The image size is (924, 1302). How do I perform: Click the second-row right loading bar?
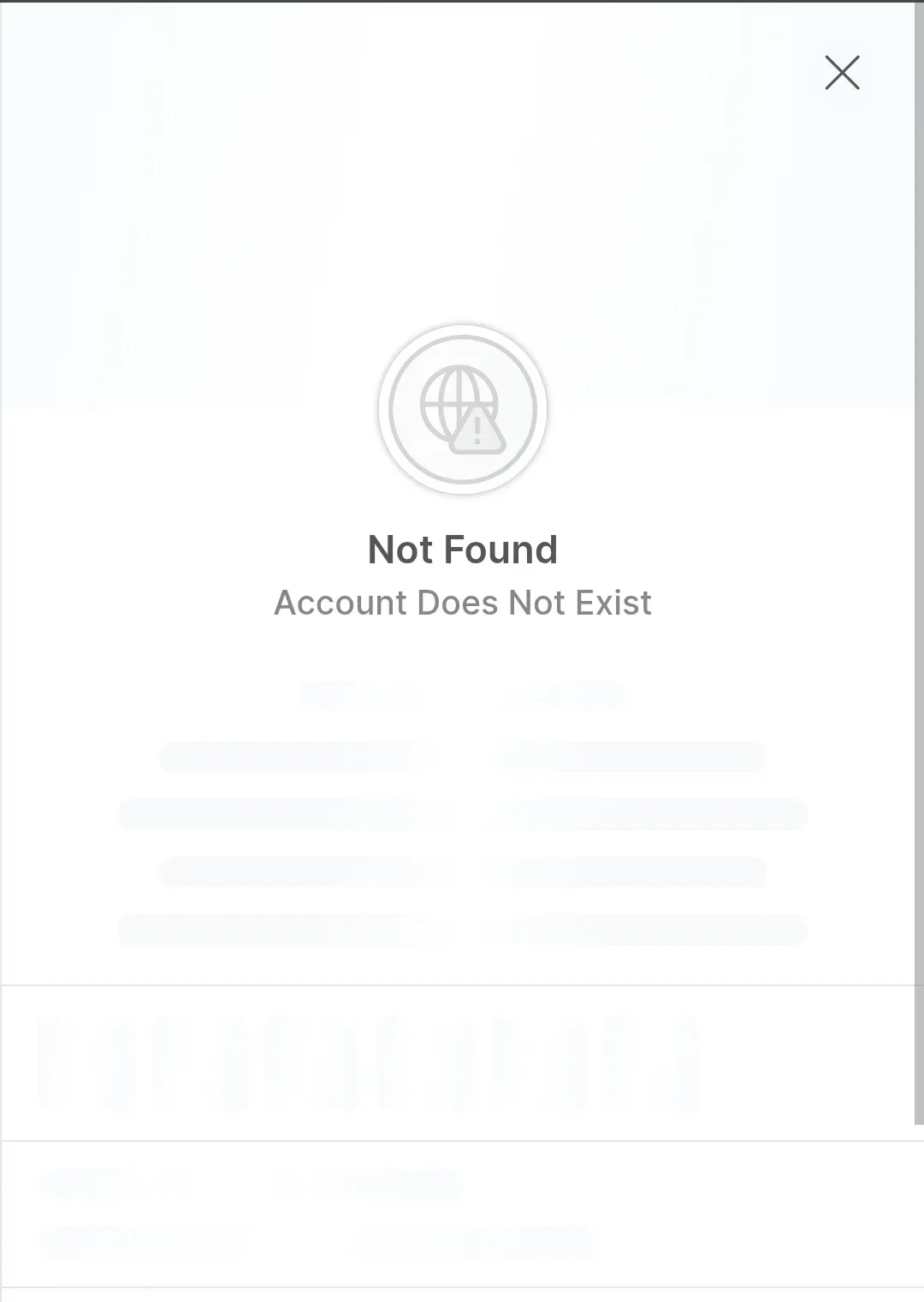click(659, 814)
